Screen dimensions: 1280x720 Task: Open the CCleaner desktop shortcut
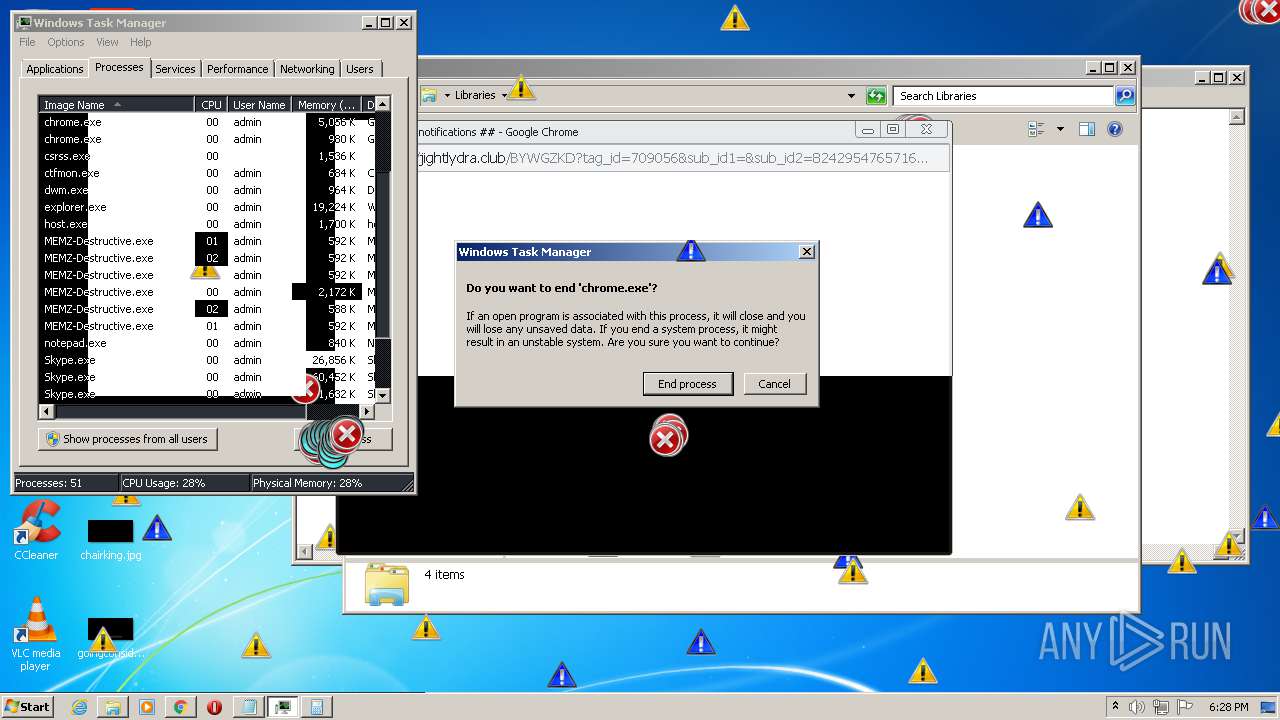click(x=36, y=530)
